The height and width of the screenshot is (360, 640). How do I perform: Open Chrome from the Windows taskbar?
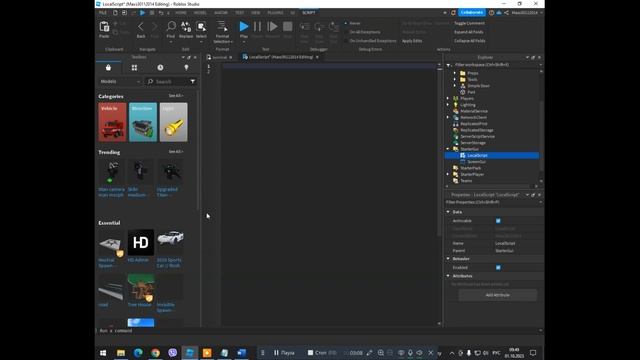click(156, 353)
